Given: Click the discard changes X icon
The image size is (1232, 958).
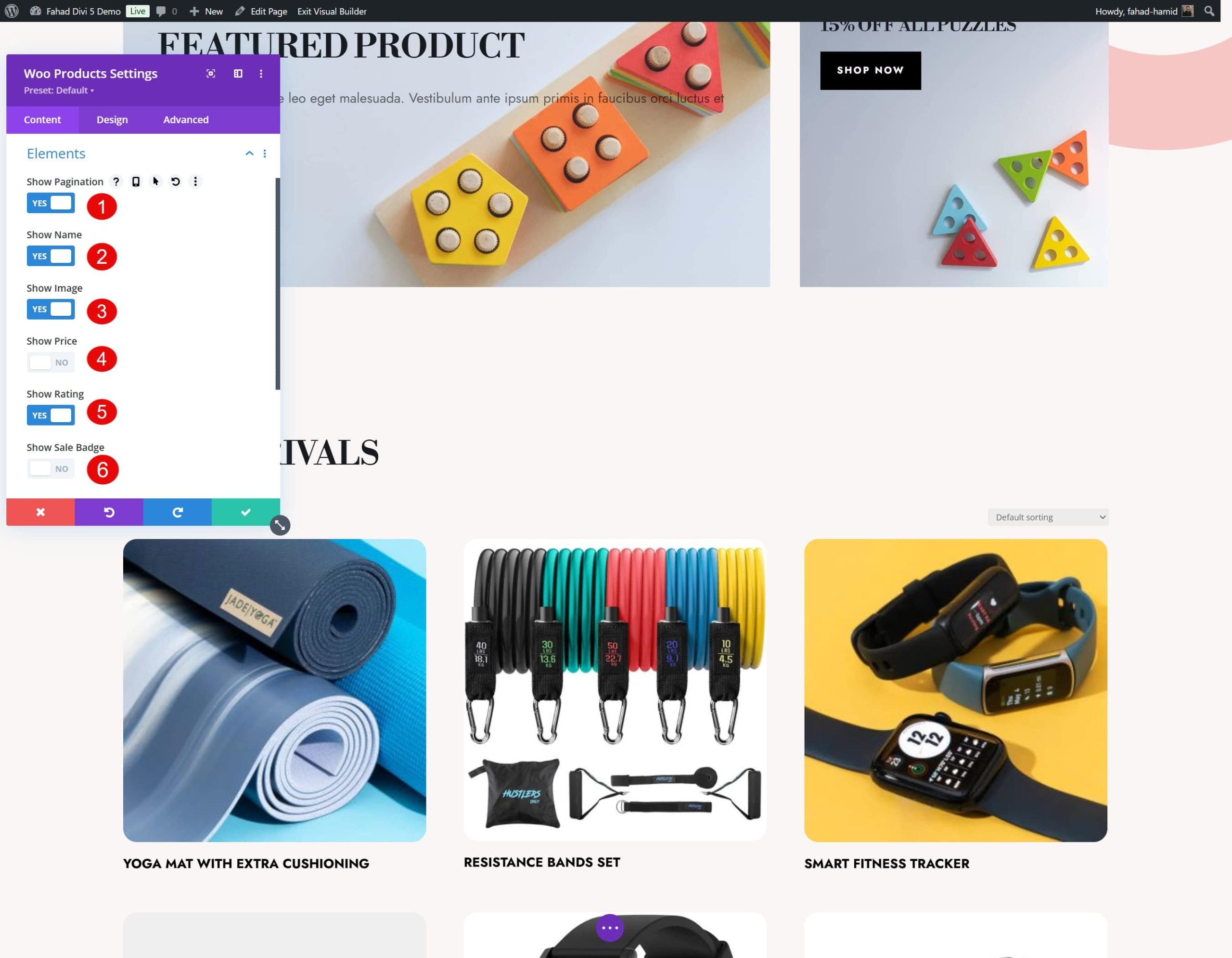Looking at the screenshot, I should click(40, 511).
